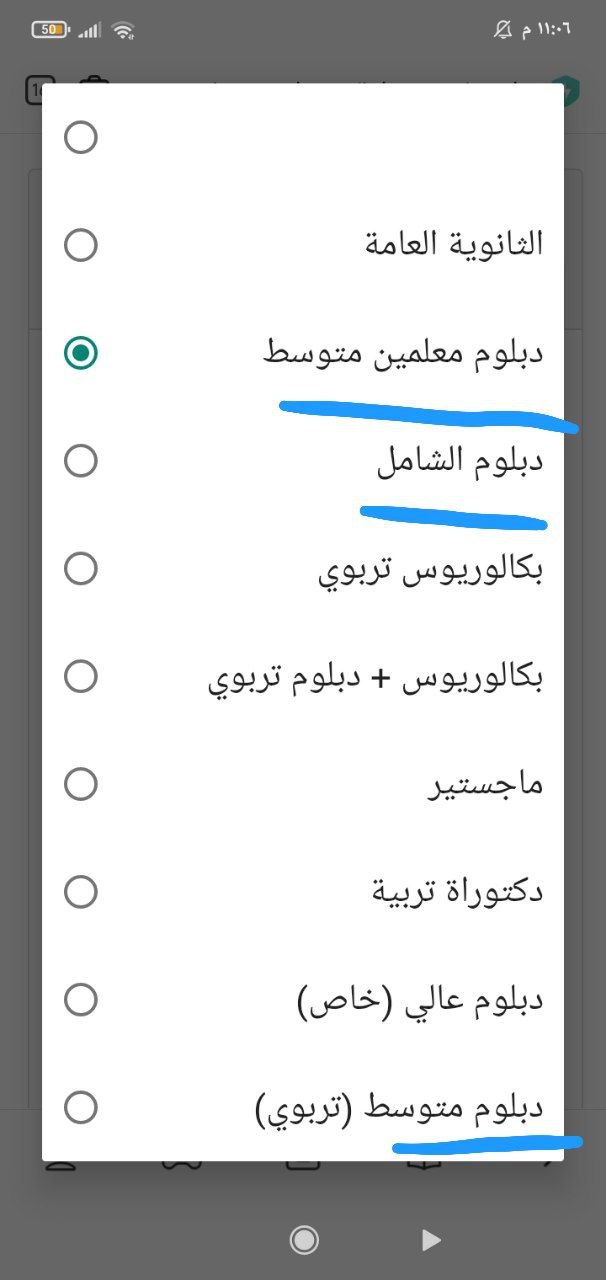Tap the battery level indicator
Viewport: 606px width, 1280px height.
[x=50, y=30]
